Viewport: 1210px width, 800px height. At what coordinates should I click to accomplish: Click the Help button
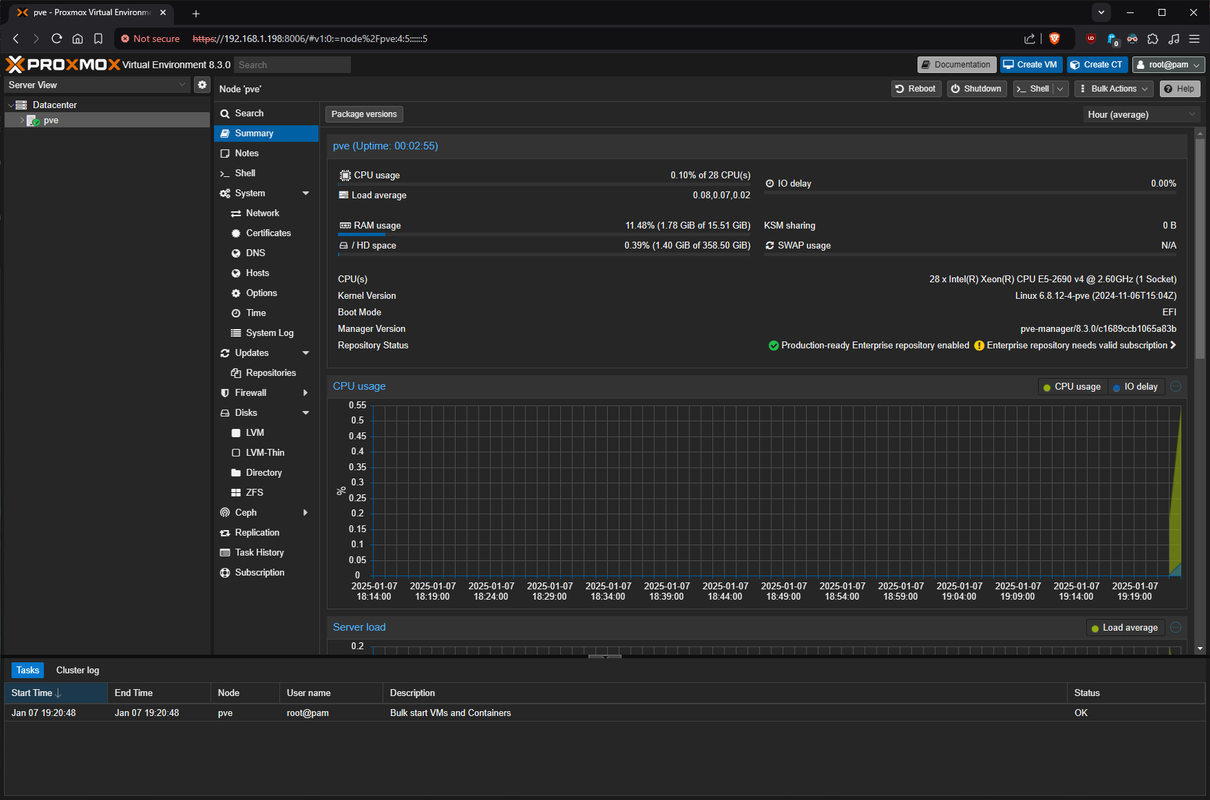point(1179,88)
